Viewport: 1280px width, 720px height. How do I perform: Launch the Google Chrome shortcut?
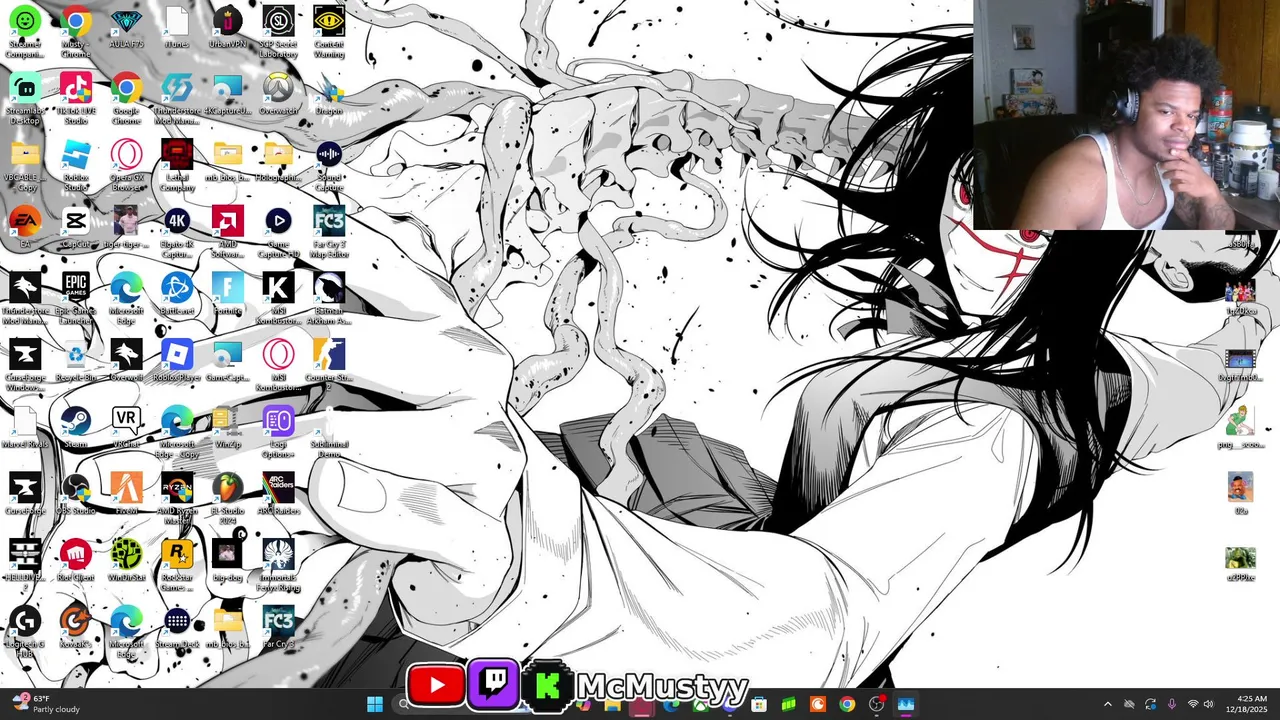click(x=126, y=98)
